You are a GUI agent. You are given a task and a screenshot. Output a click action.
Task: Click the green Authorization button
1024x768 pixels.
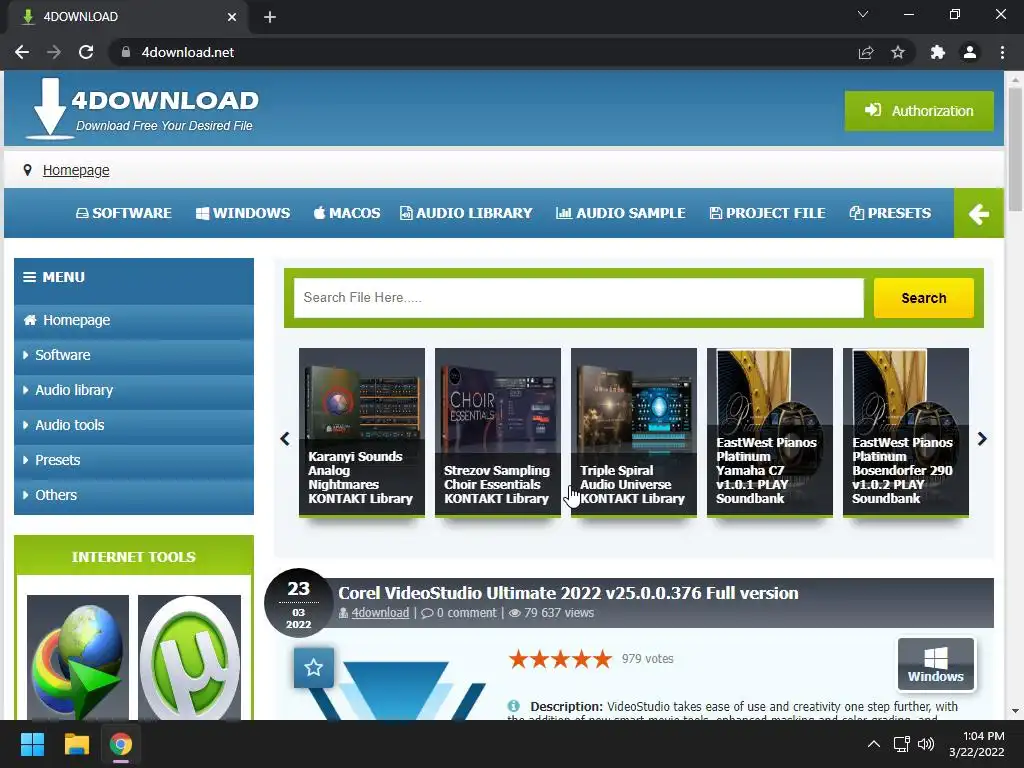[919, 111]
